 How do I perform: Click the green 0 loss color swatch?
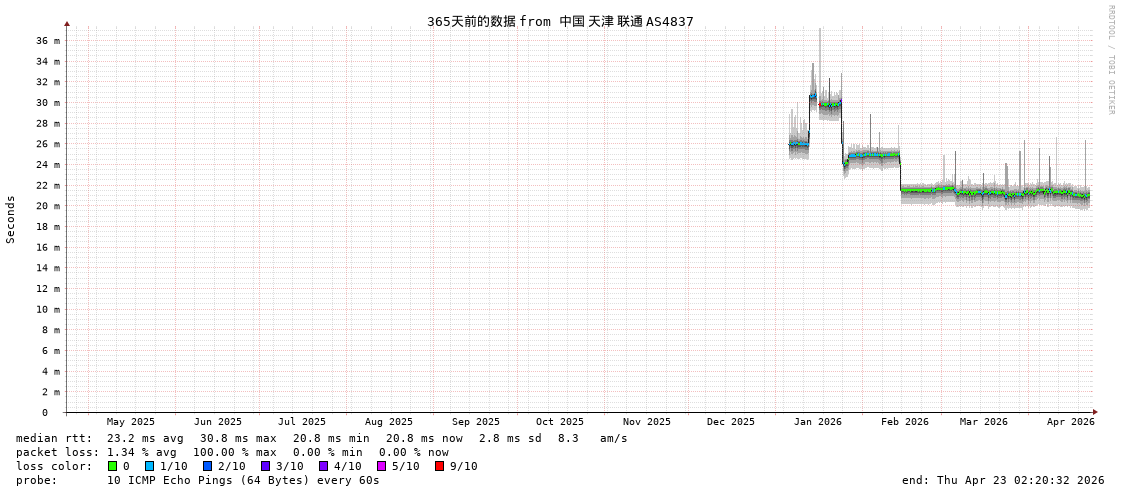click(x=112, y=466)
